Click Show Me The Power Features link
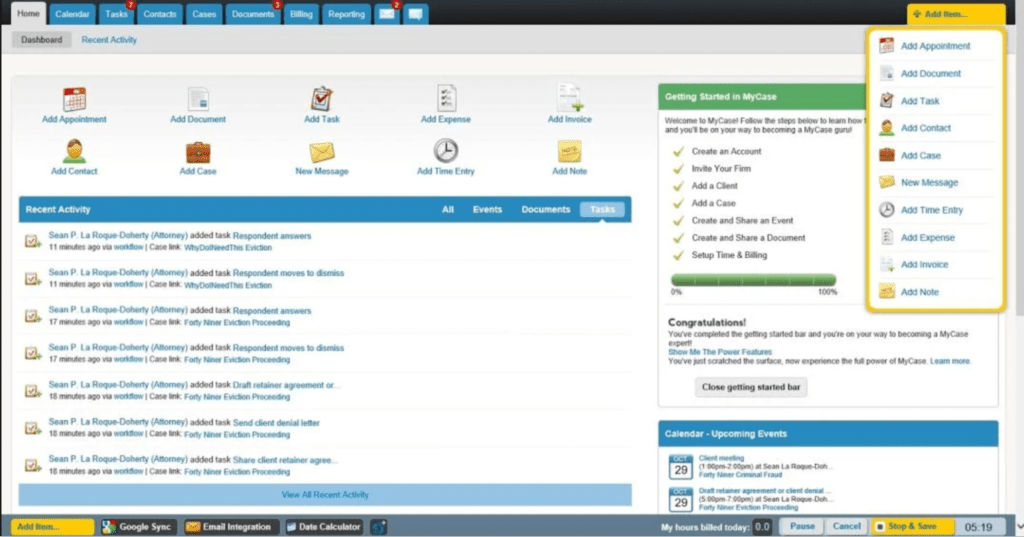Viewport: 1024px width, 537px height. point(720,352)
